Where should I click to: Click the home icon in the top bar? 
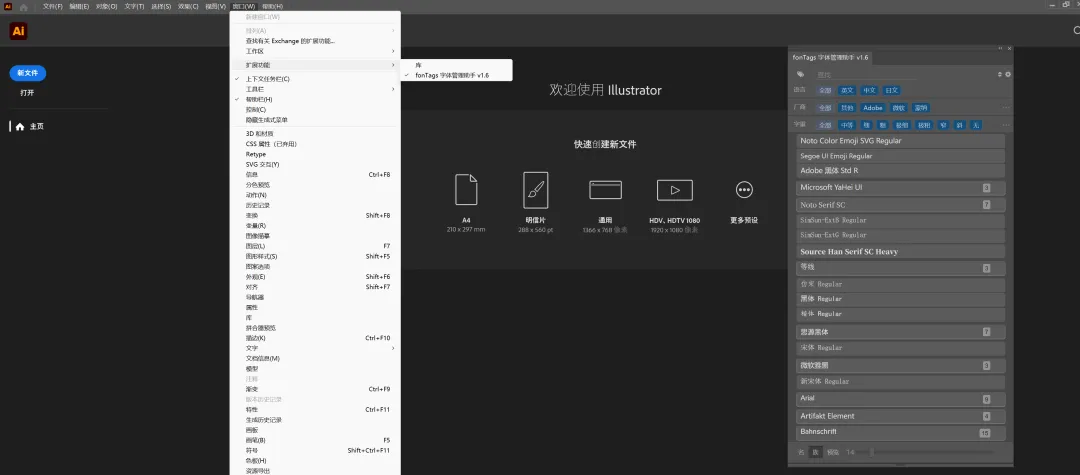point(23,7)
